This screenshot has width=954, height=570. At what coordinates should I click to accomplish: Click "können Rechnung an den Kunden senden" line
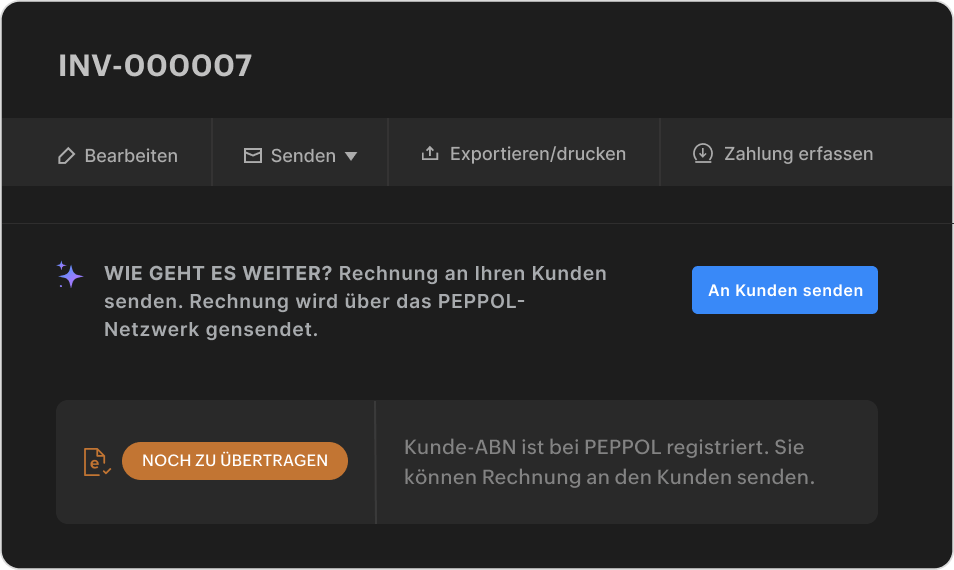(609, 478)
